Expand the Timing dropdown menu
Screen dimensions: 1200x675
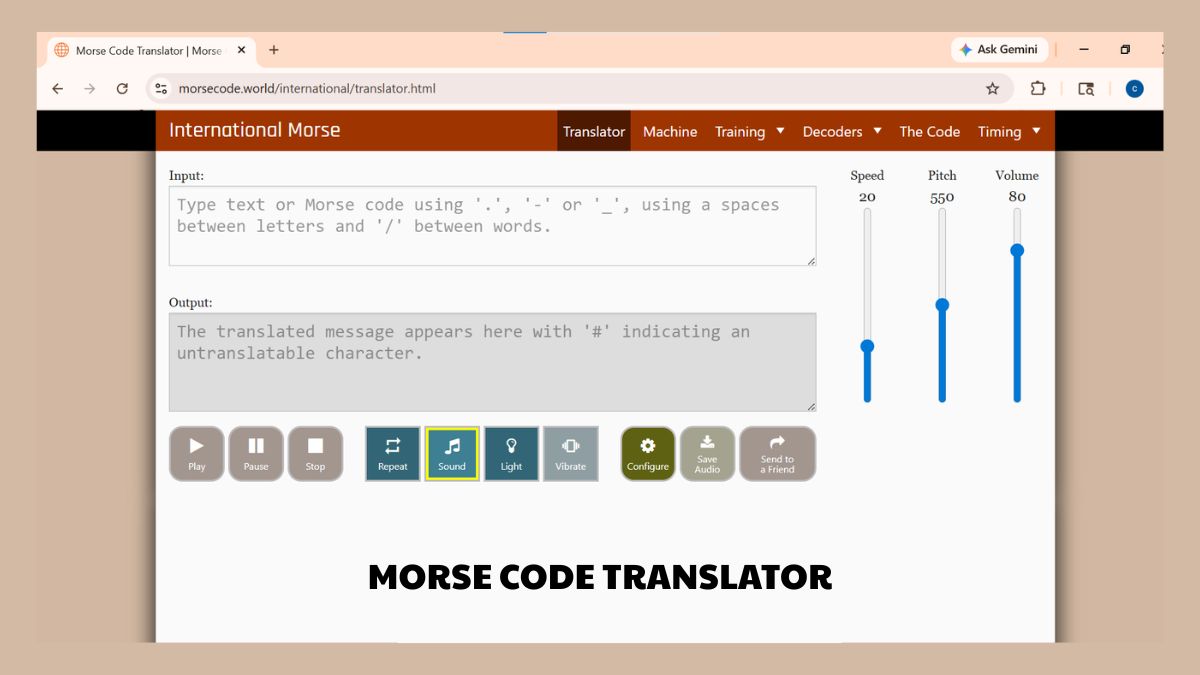pos(1009,131)
